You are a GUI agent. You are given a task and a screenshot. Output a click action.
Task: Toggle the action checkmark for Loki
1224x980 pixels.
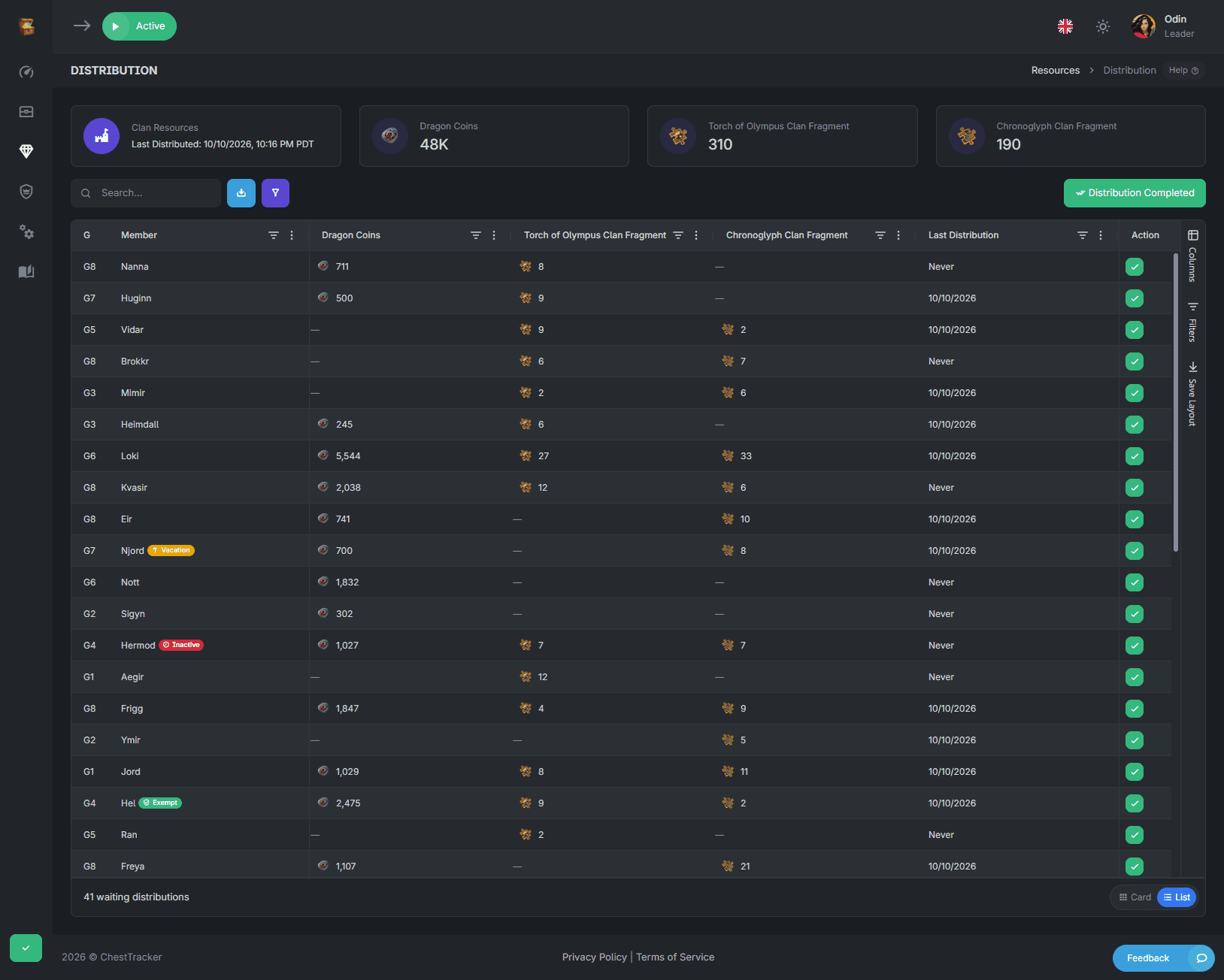(1135, 456)
